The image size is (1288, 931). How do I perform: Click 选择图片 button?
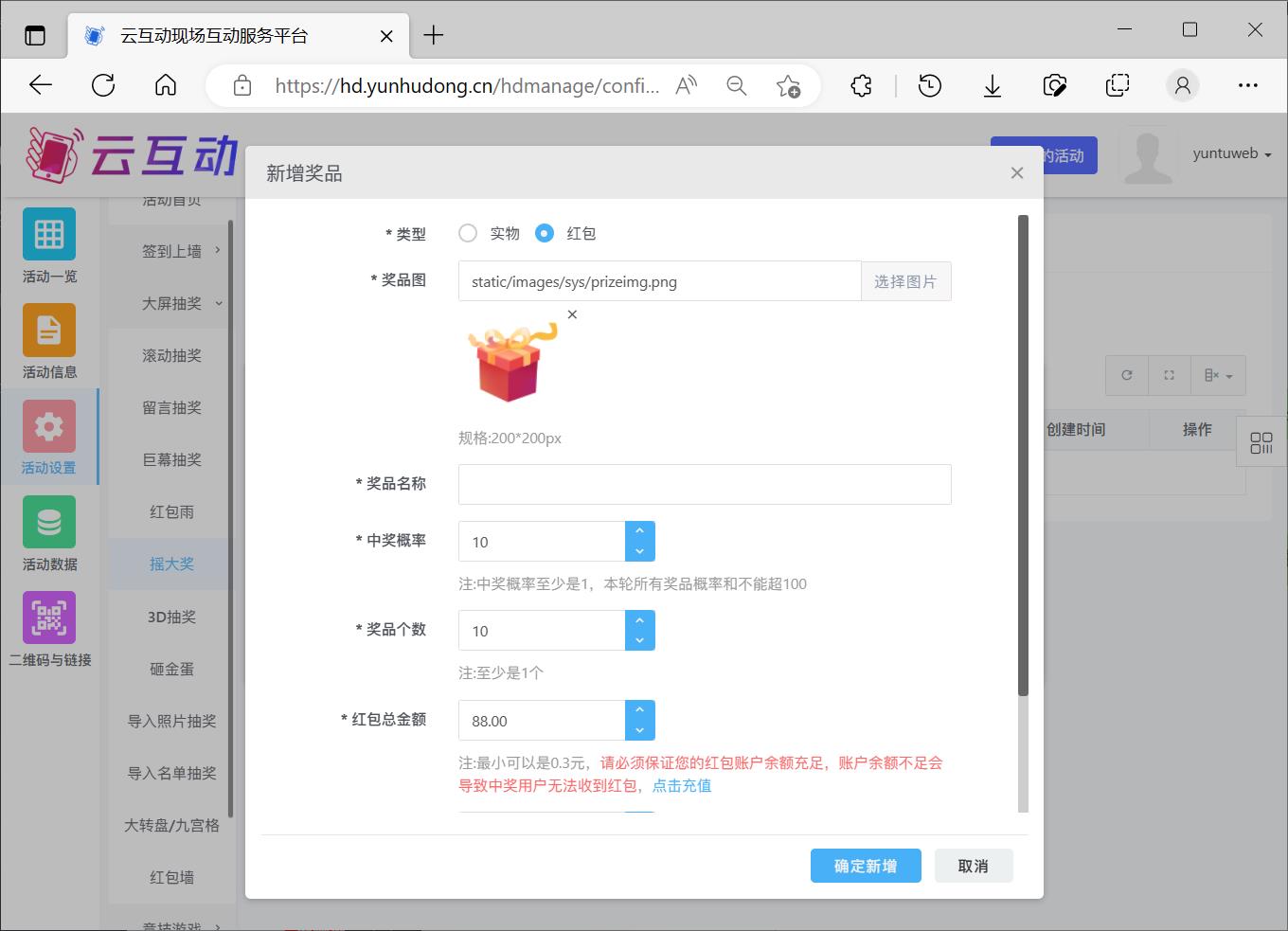pos(905,281)
